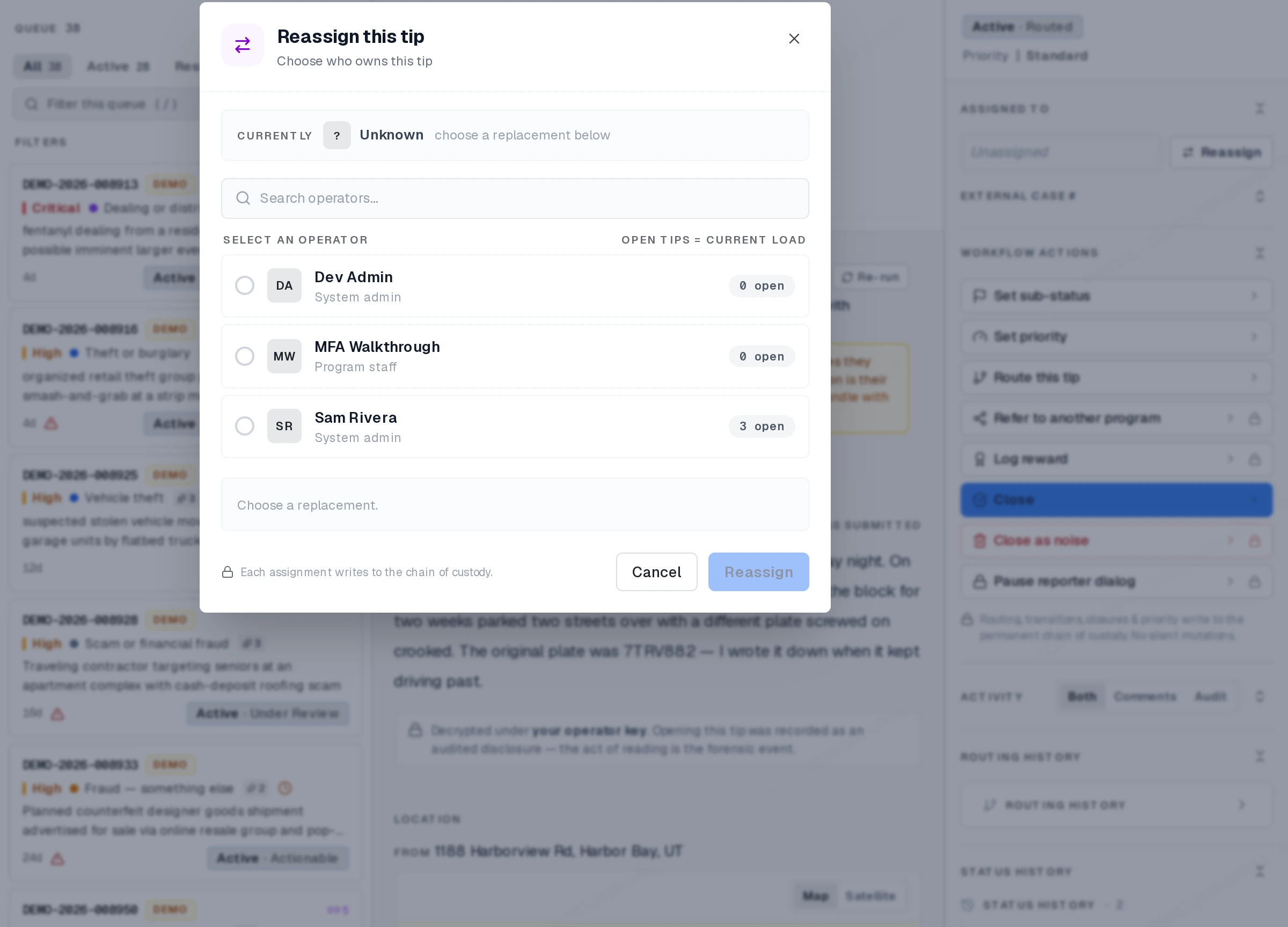Select the Sam Rivera radio button
The width and height of the screenshot is (1288, 927).
click(245, 426)
